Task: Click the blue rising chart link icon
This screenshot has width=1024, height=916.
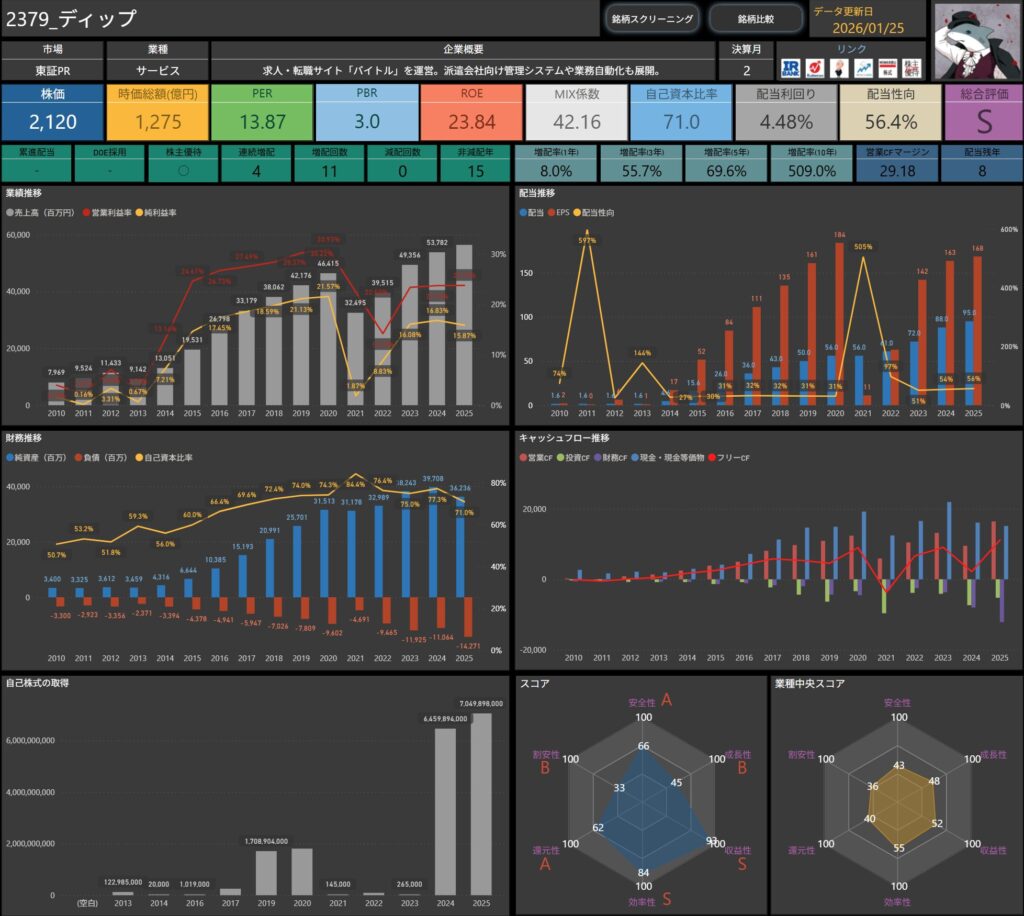Action: 862,68
